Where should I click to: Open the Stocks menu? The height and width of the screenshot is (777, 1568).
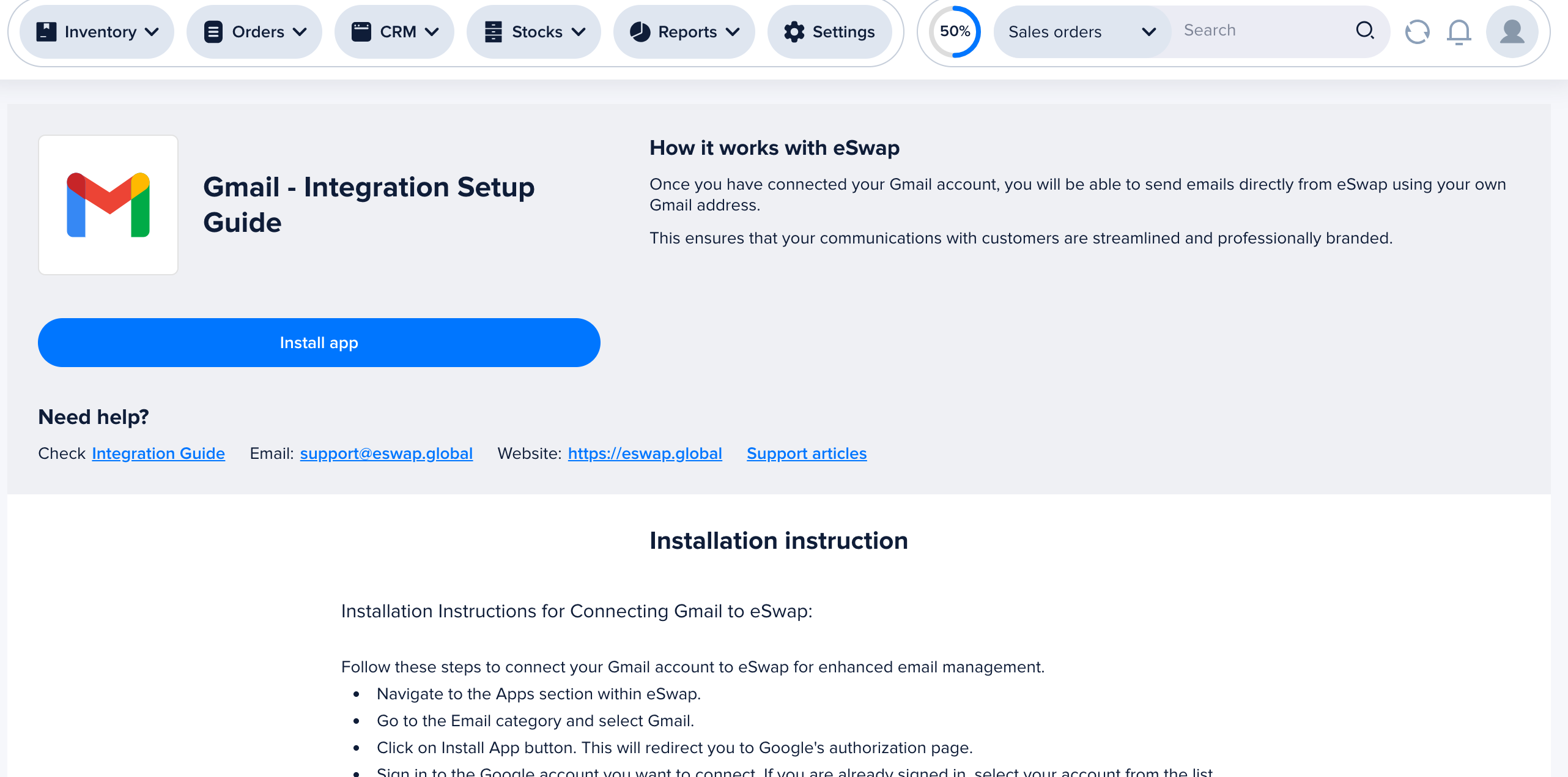coord(534,32)
